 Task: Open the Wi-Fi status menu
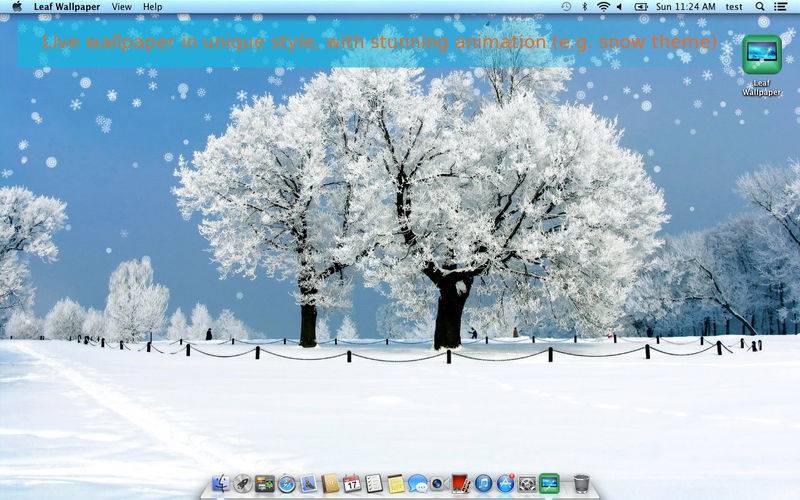(603, 7)
